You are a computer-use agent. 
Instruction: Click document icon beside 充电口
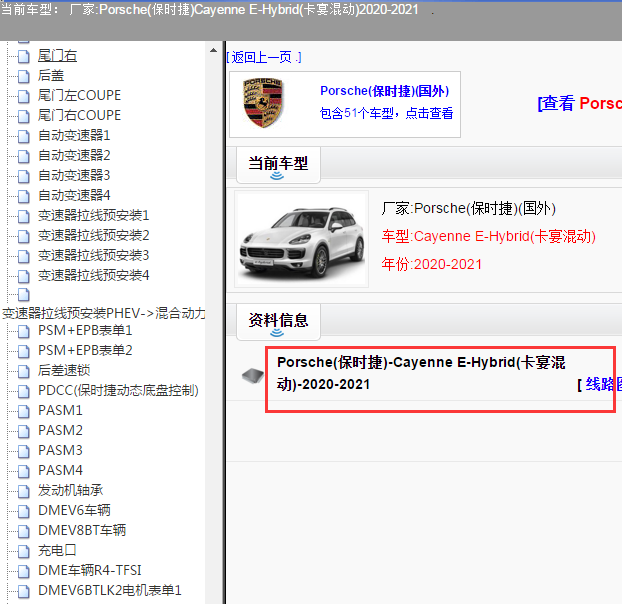click(24, 551)
